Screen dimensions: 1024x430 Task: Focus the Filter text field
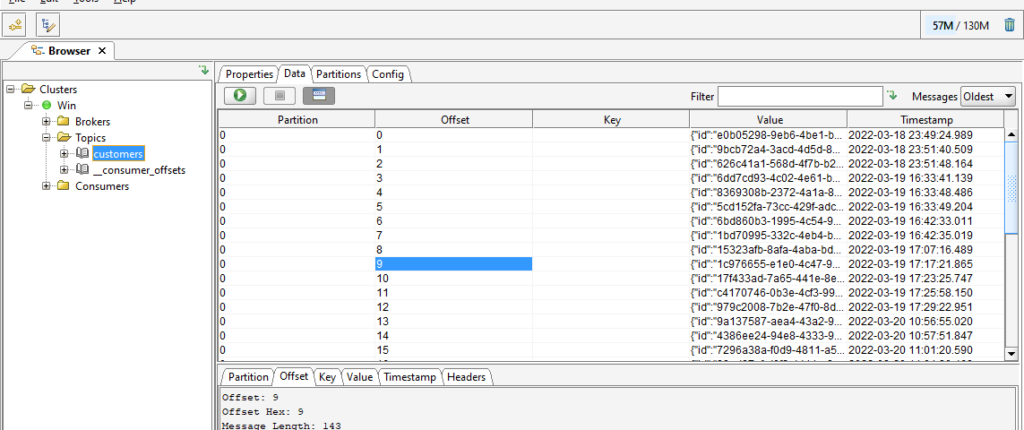coord(800,97)
